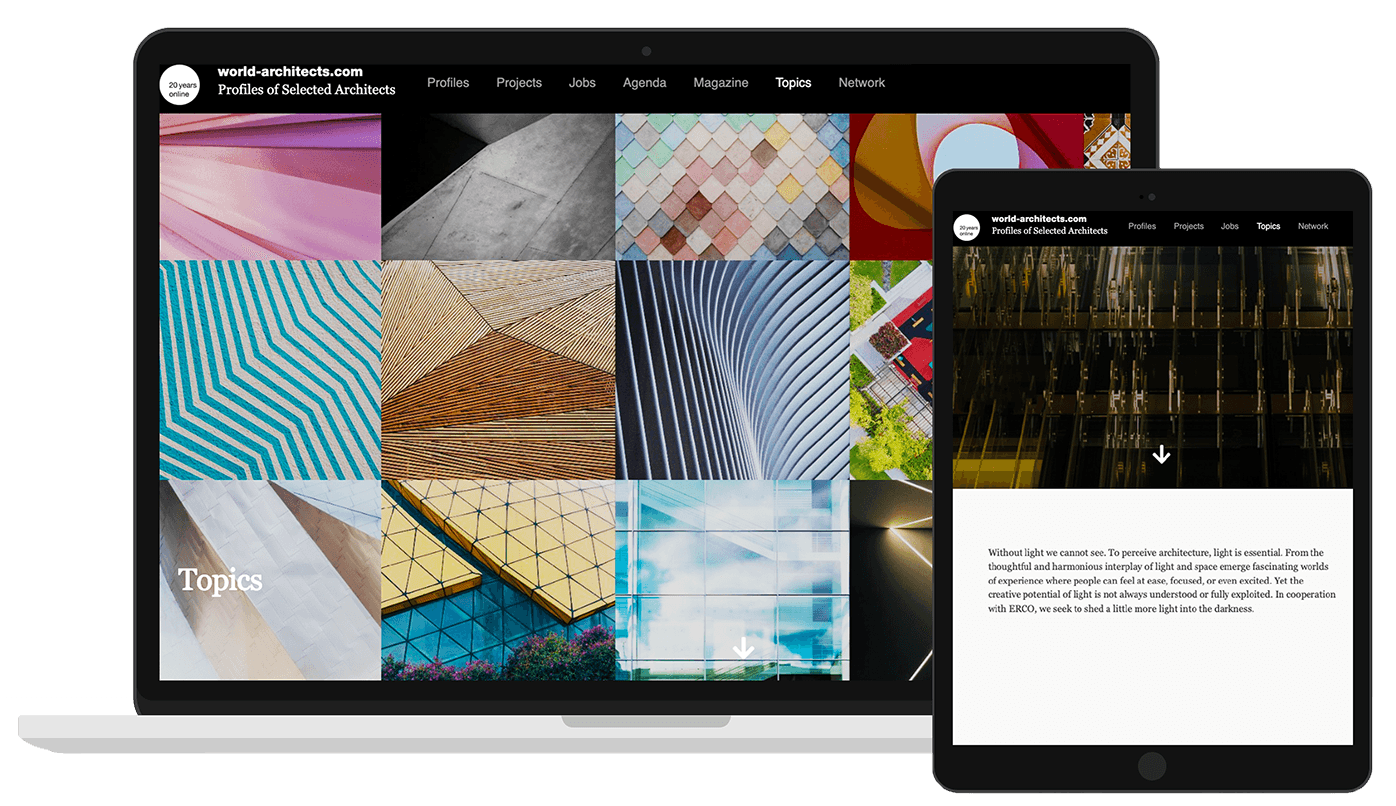Select Topics in the tablet navigation

(1268, 226)
